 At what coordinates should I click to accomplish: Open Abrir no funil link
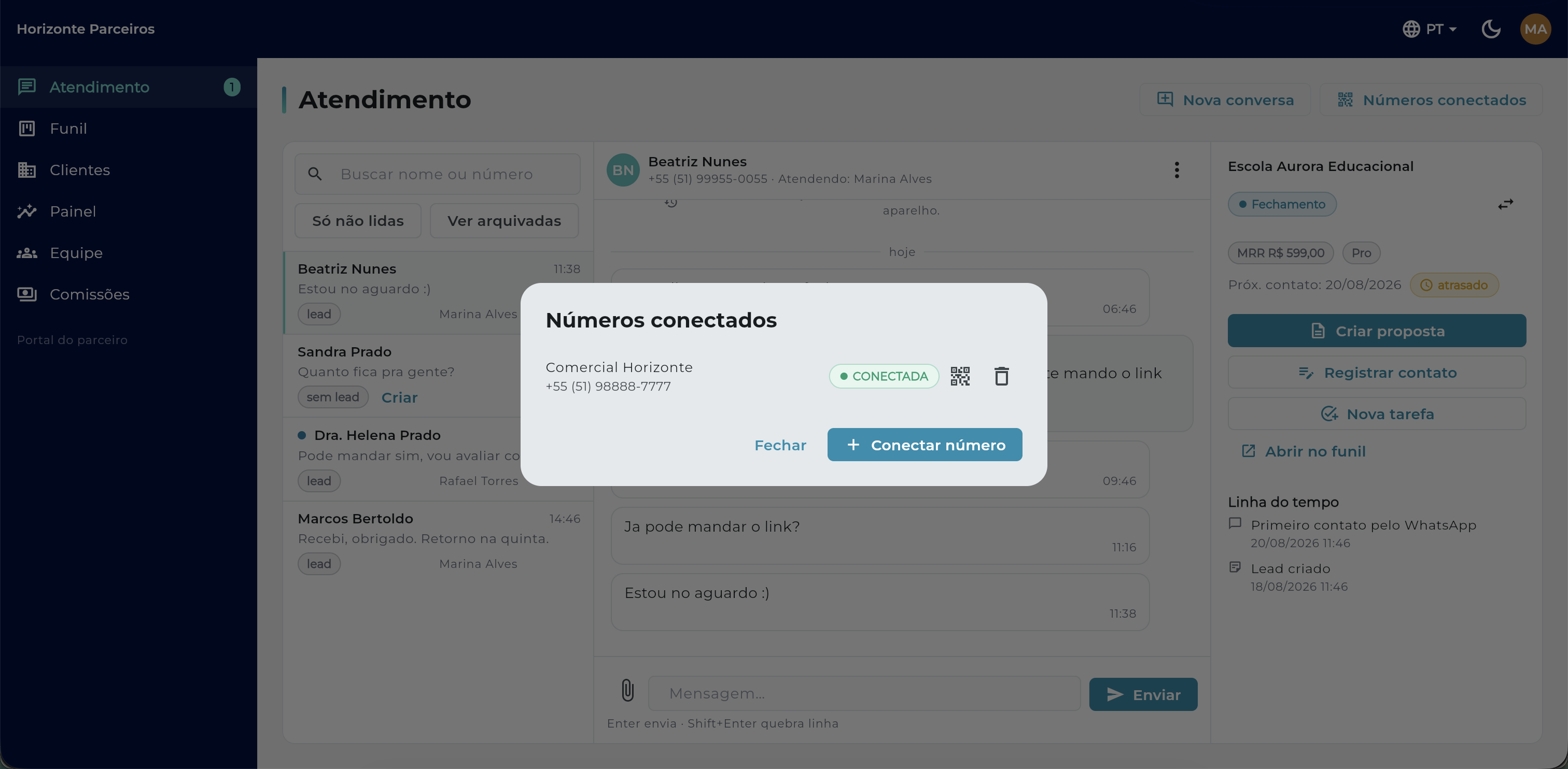pyautogui.click(x=1303, y=451)
